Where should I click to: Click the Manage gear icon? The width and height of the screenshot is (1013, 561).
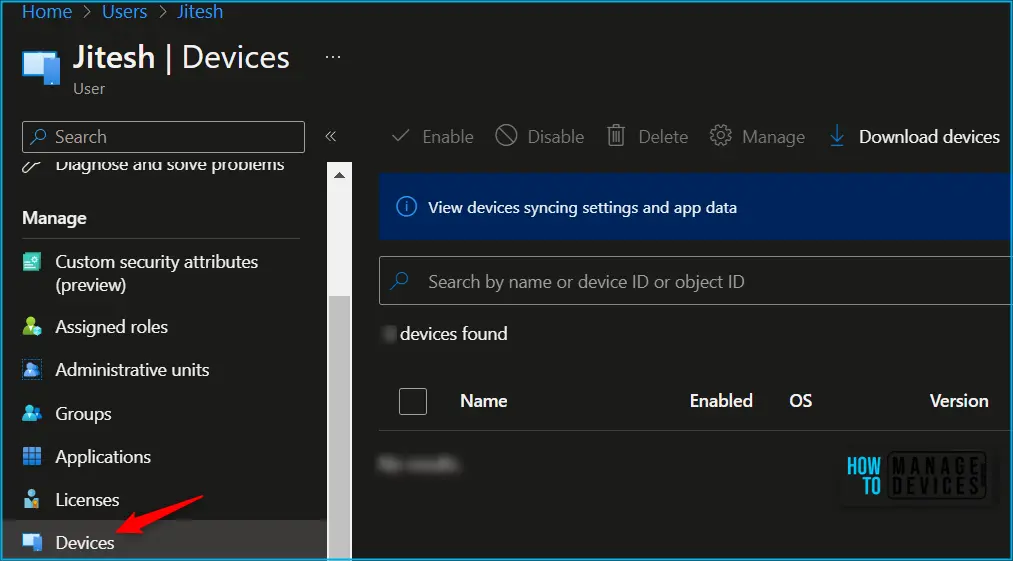click(720, 136)
